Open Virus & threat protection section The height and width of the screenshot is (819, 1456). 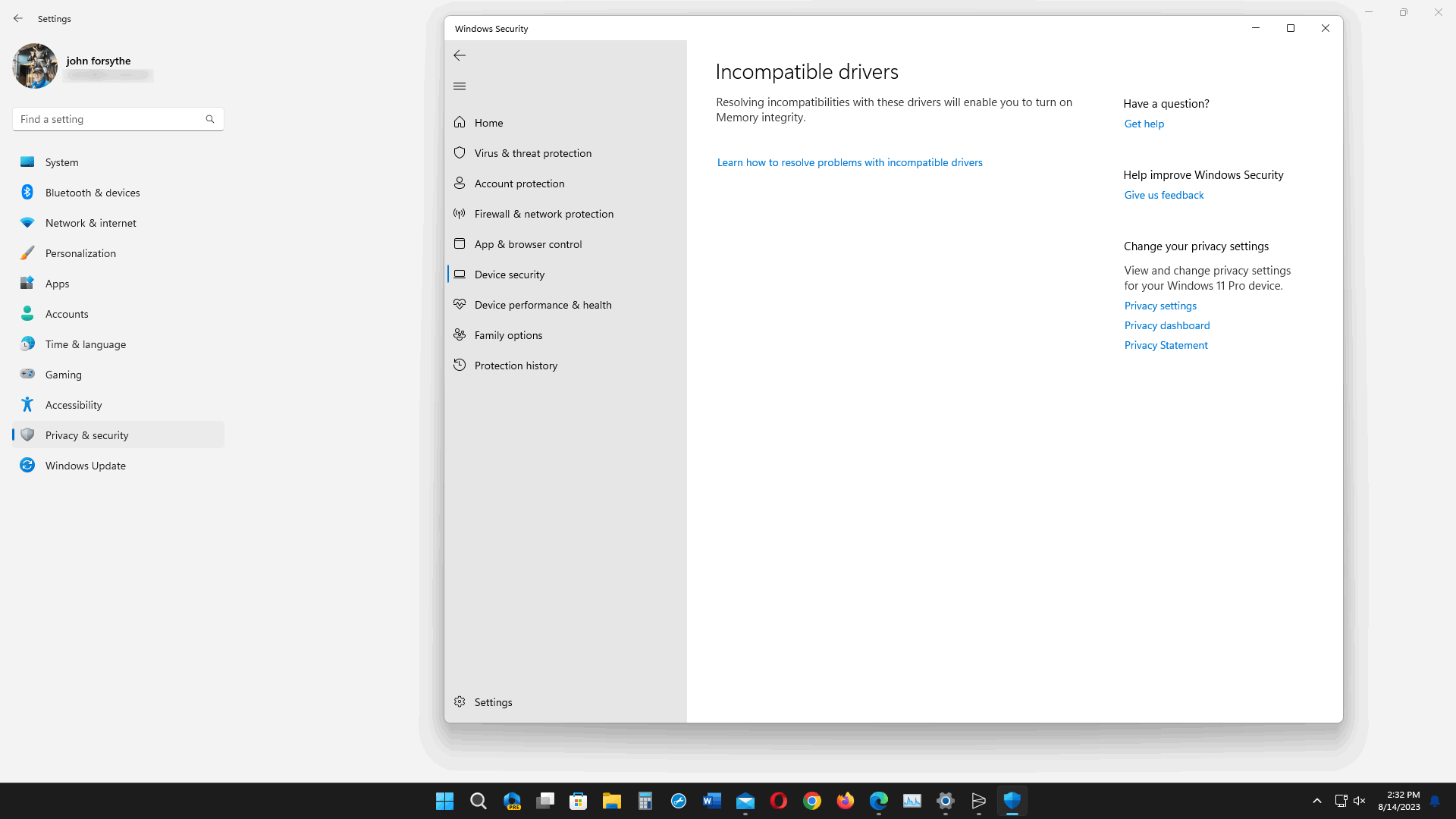click(565, 153)
